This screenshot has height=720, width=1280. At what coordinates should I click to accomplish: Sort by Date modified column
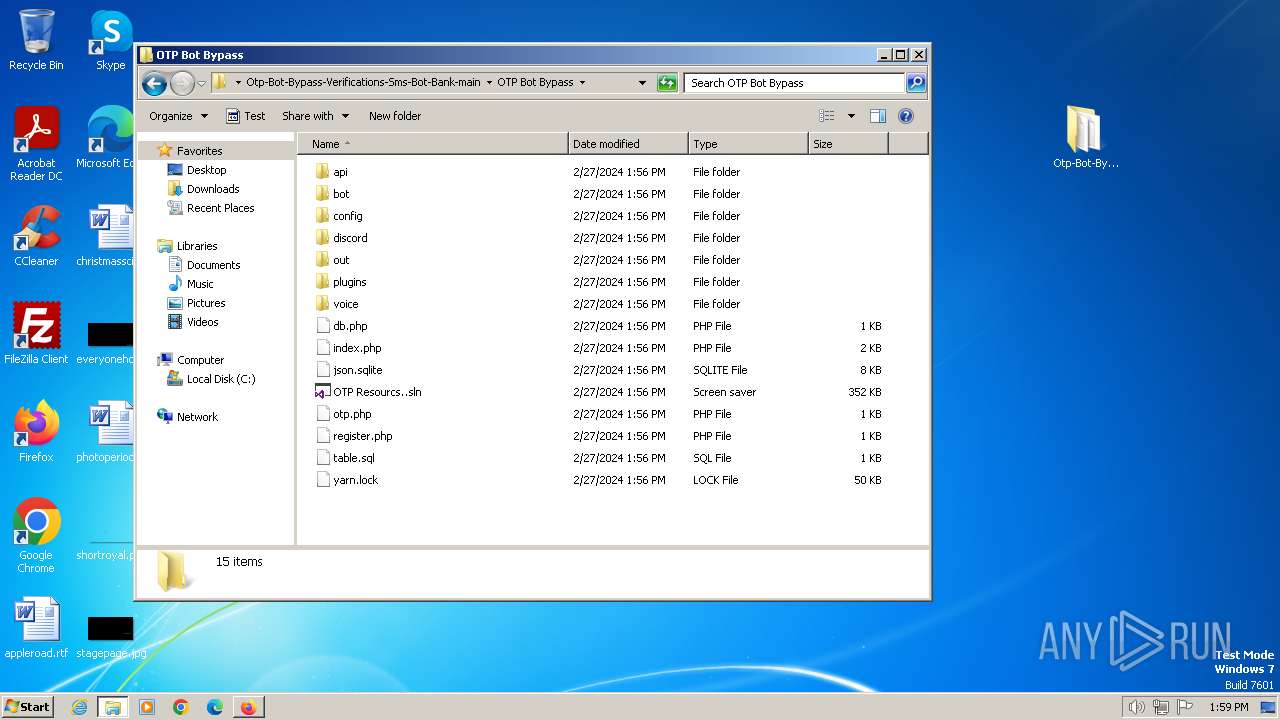pos(628,144)
